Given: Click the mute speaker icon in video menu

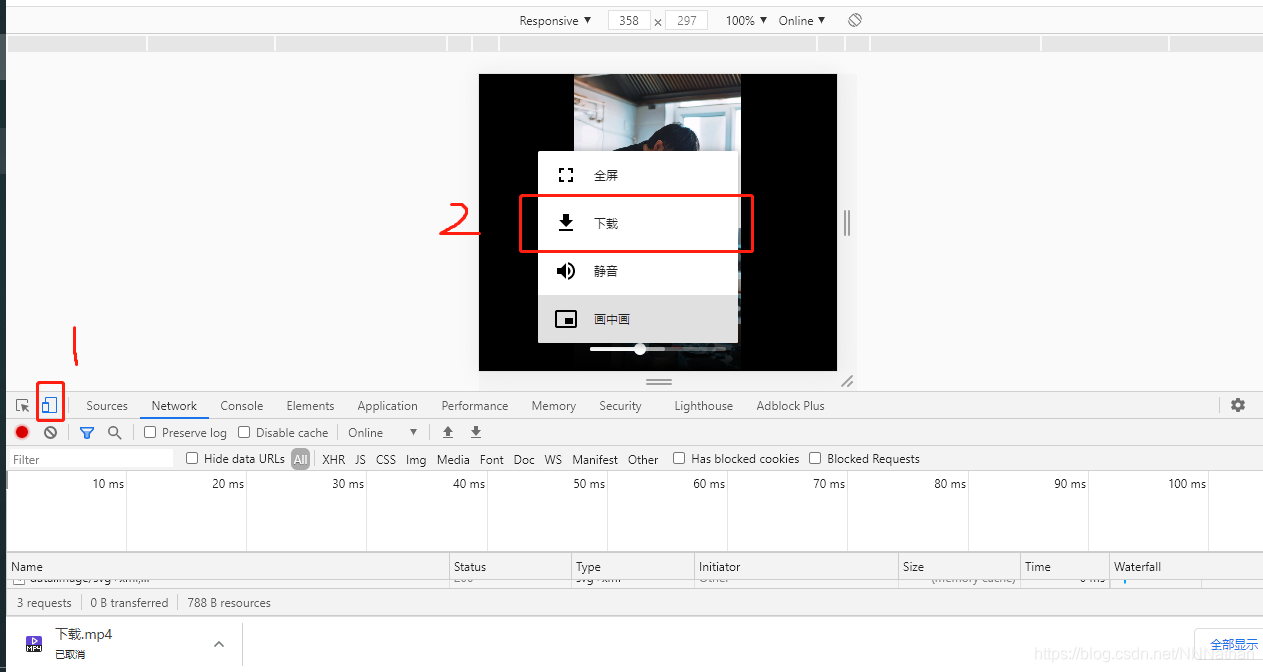Looking at the screenshot, I should click(566, 271).
